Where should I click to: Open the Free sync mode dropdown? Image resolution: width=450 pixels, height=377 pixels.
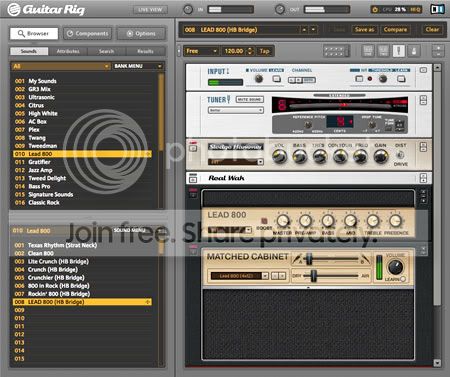click(201, 51)
